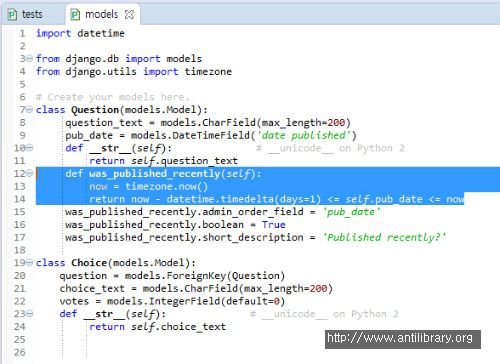Collapse the __str__ method fold at line 10

[30, 147]
